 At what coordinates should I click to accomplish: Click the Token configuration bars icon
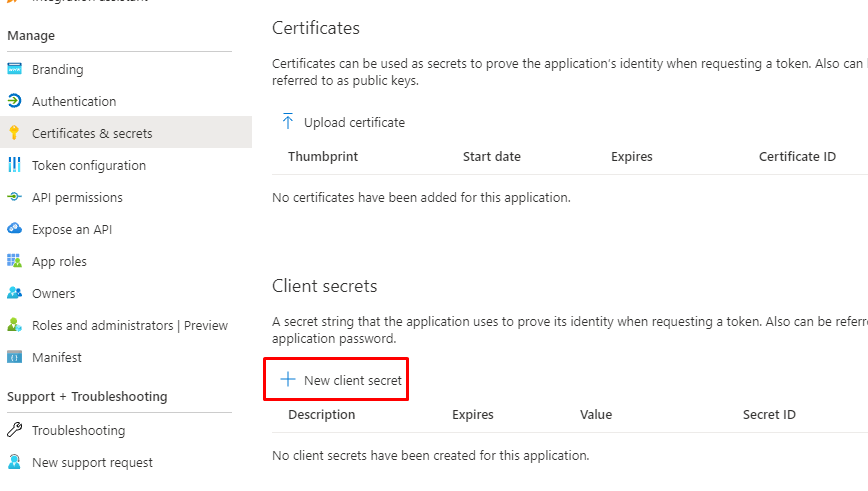coord(14,165)
